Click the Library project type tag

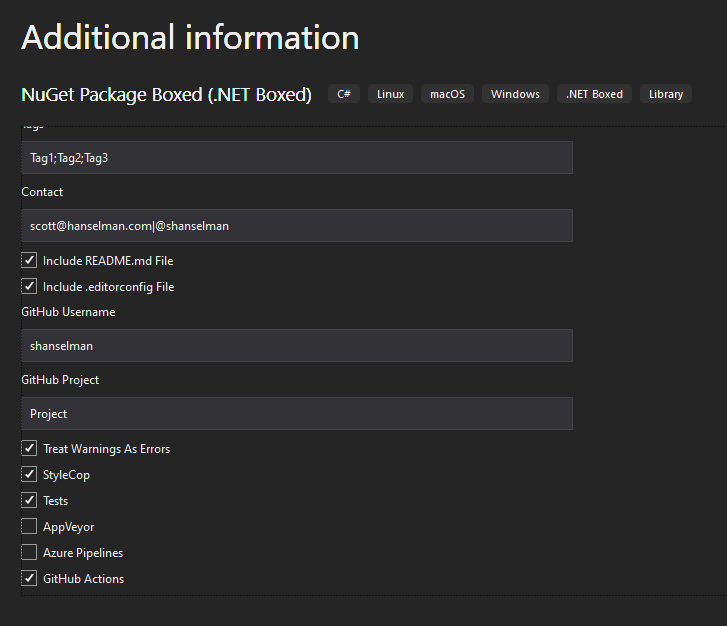pyautogui.click(x=666, y=94)
